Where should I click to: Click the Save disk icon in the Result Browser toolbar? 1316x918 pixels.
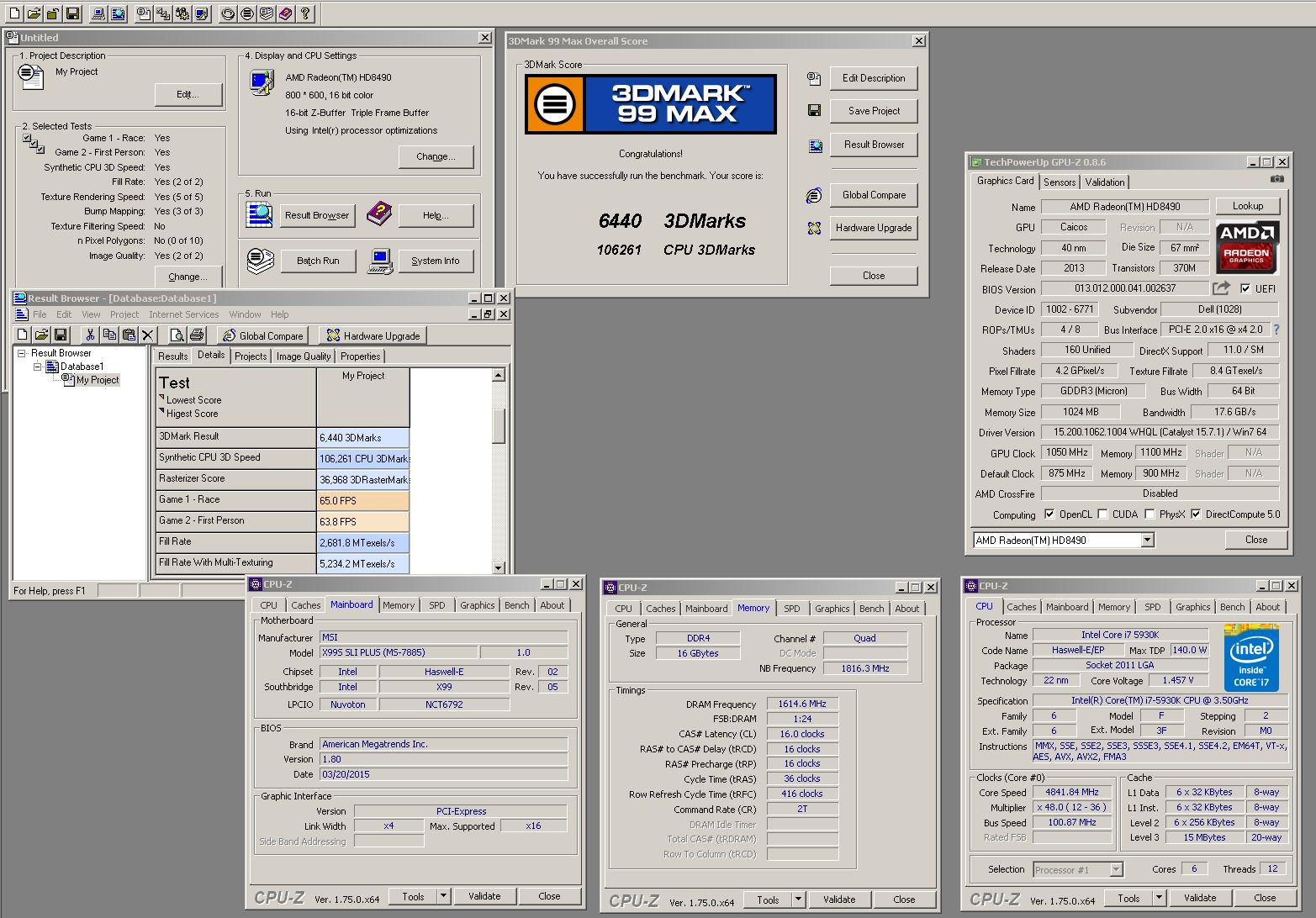pos(61,335)
